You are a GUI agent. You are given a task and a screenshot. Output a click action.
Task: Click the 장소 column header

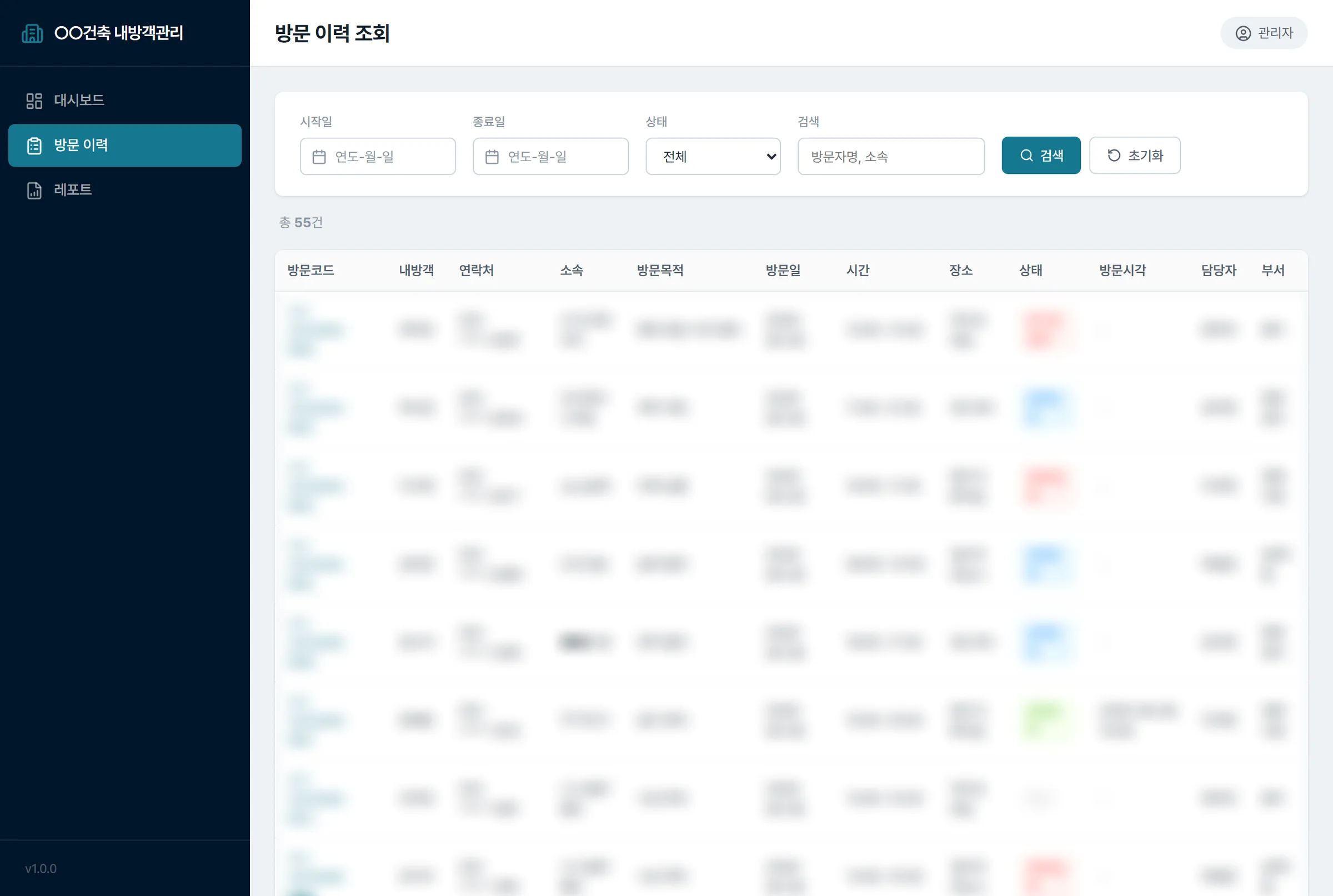[960, 271]
